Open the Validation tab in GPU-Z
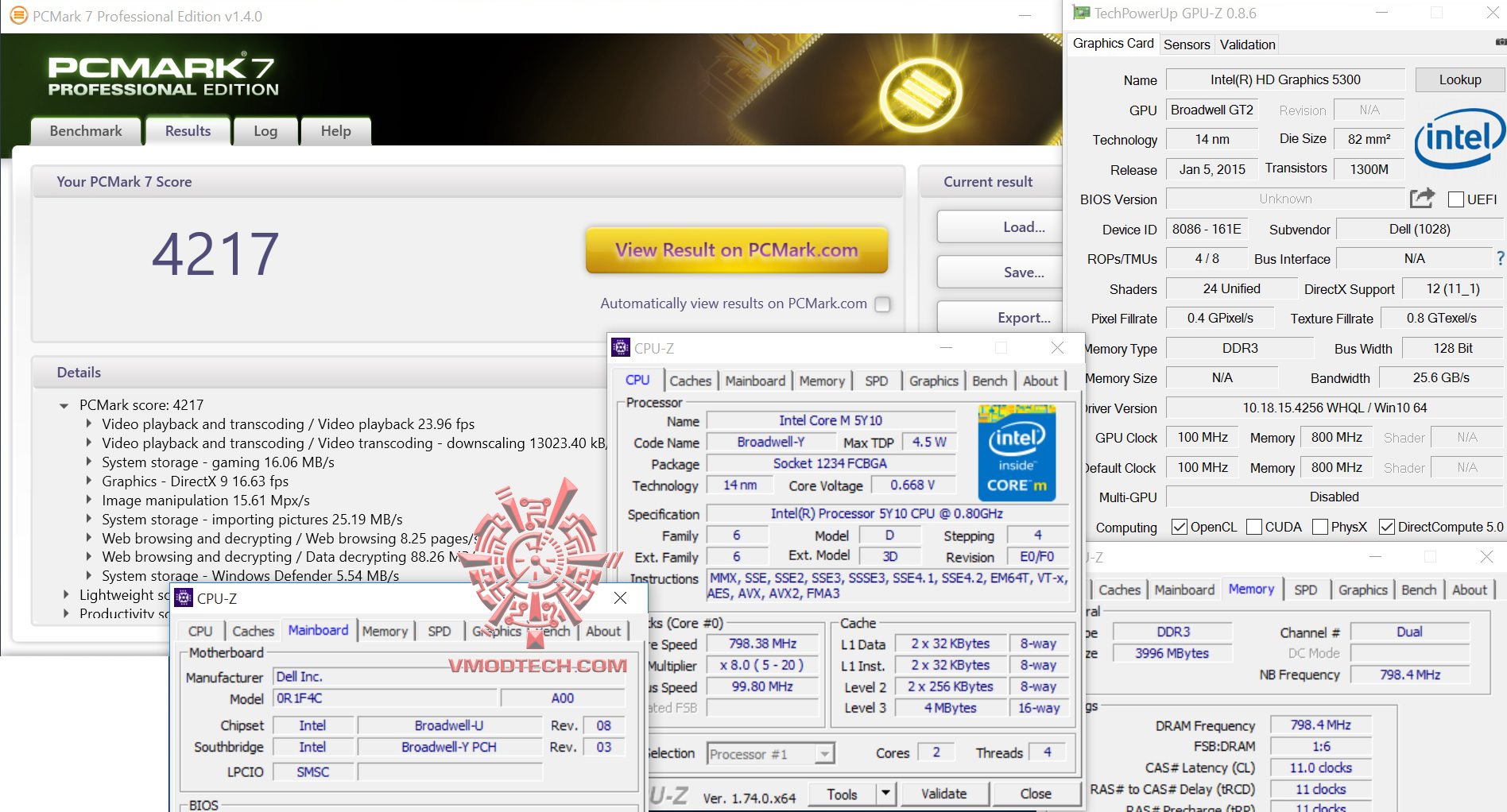The image size is (1507, 812). (1247, 44)
